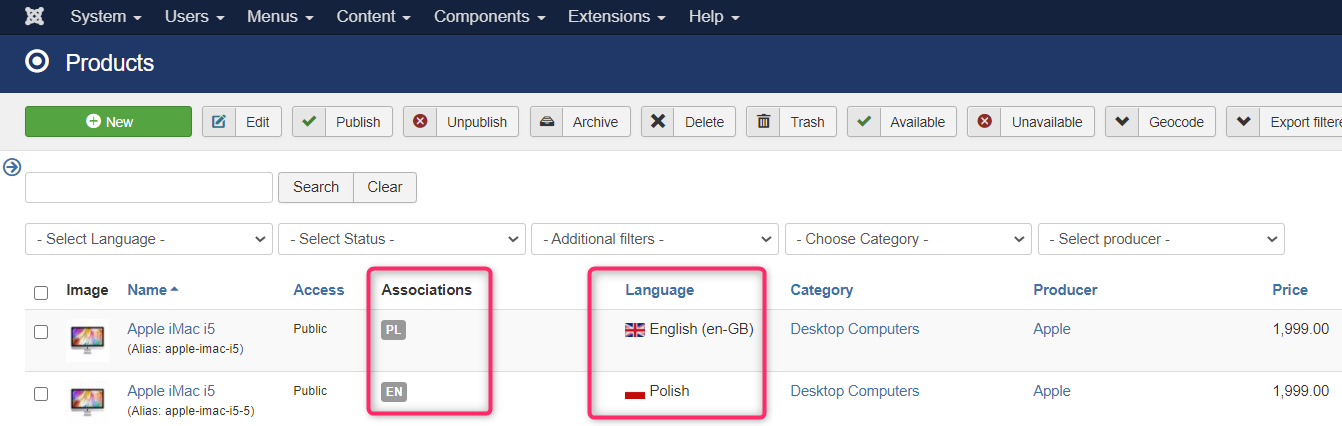This screenshot has height=426, width=1342.
Task: Tick the select-all checkbox in header
Action: (41, 293)
